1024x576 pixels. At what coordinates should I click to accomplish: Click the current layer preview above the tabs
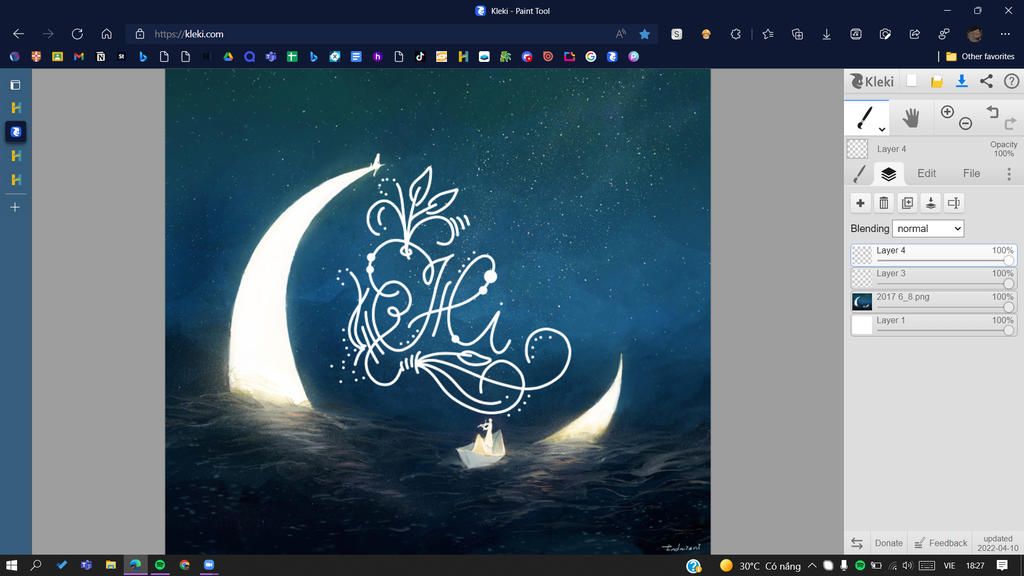coord(857,149)
